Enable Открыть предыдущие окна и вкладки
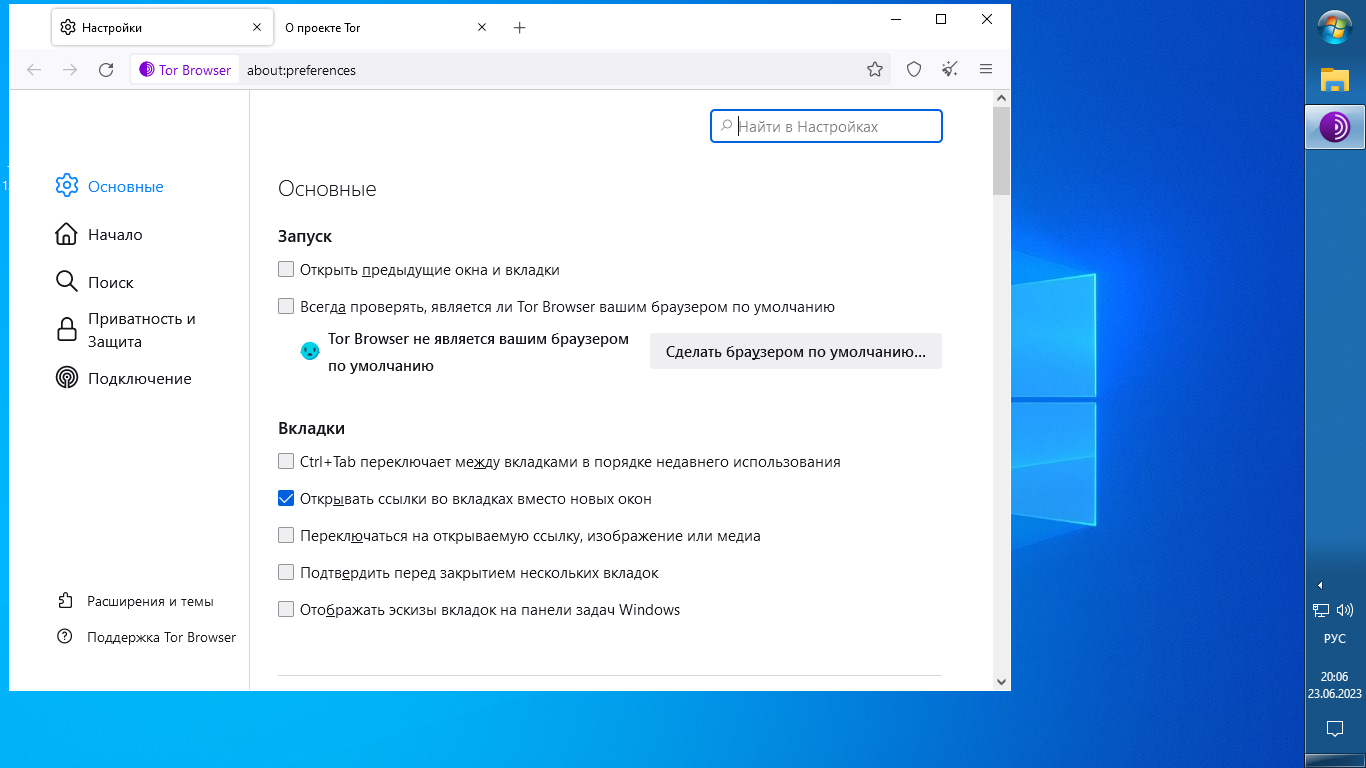 286,269
